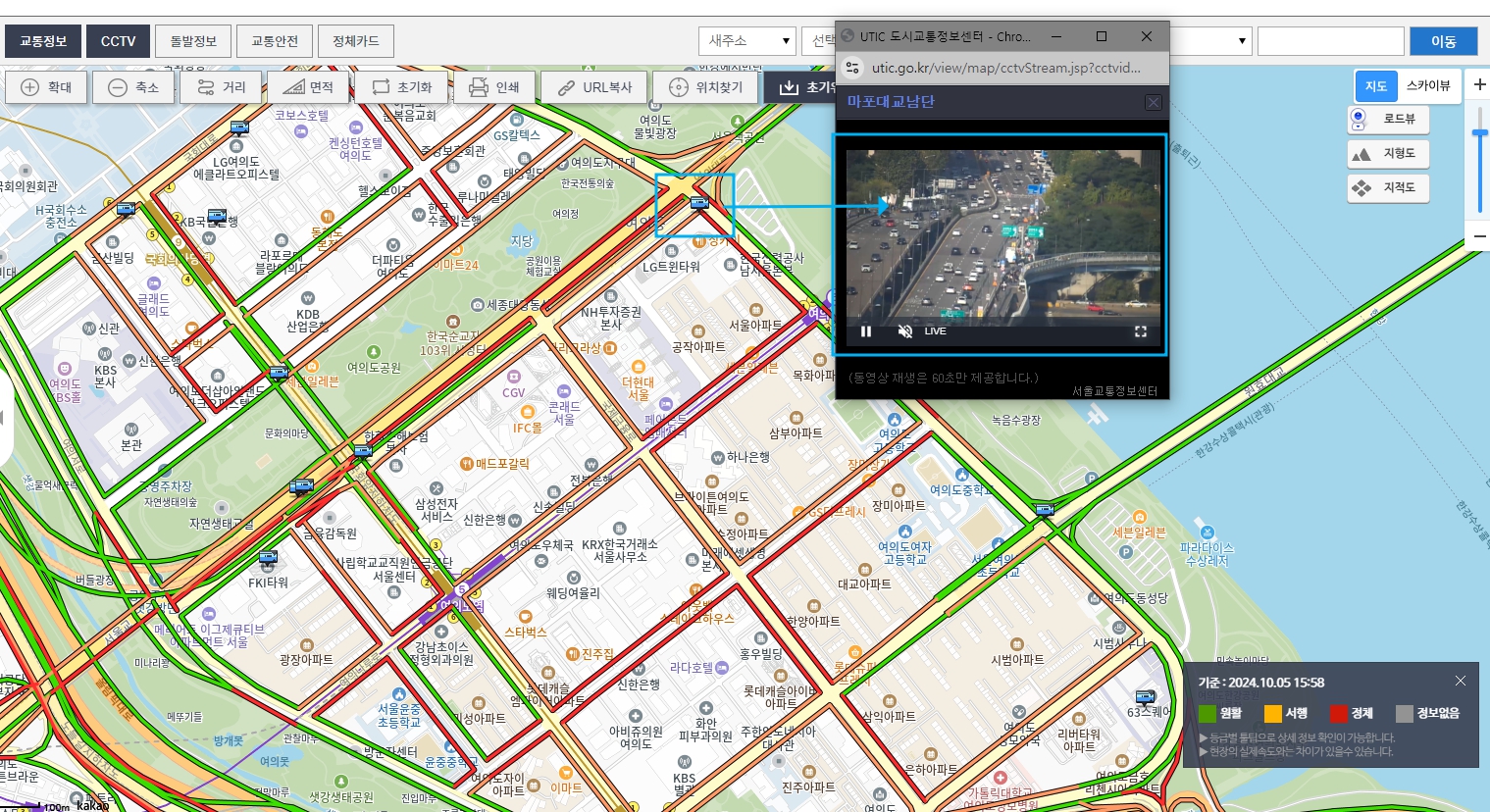Click the gray 정보없음 legend swatch
The image size is (1490, 812).
point(1405,714)
